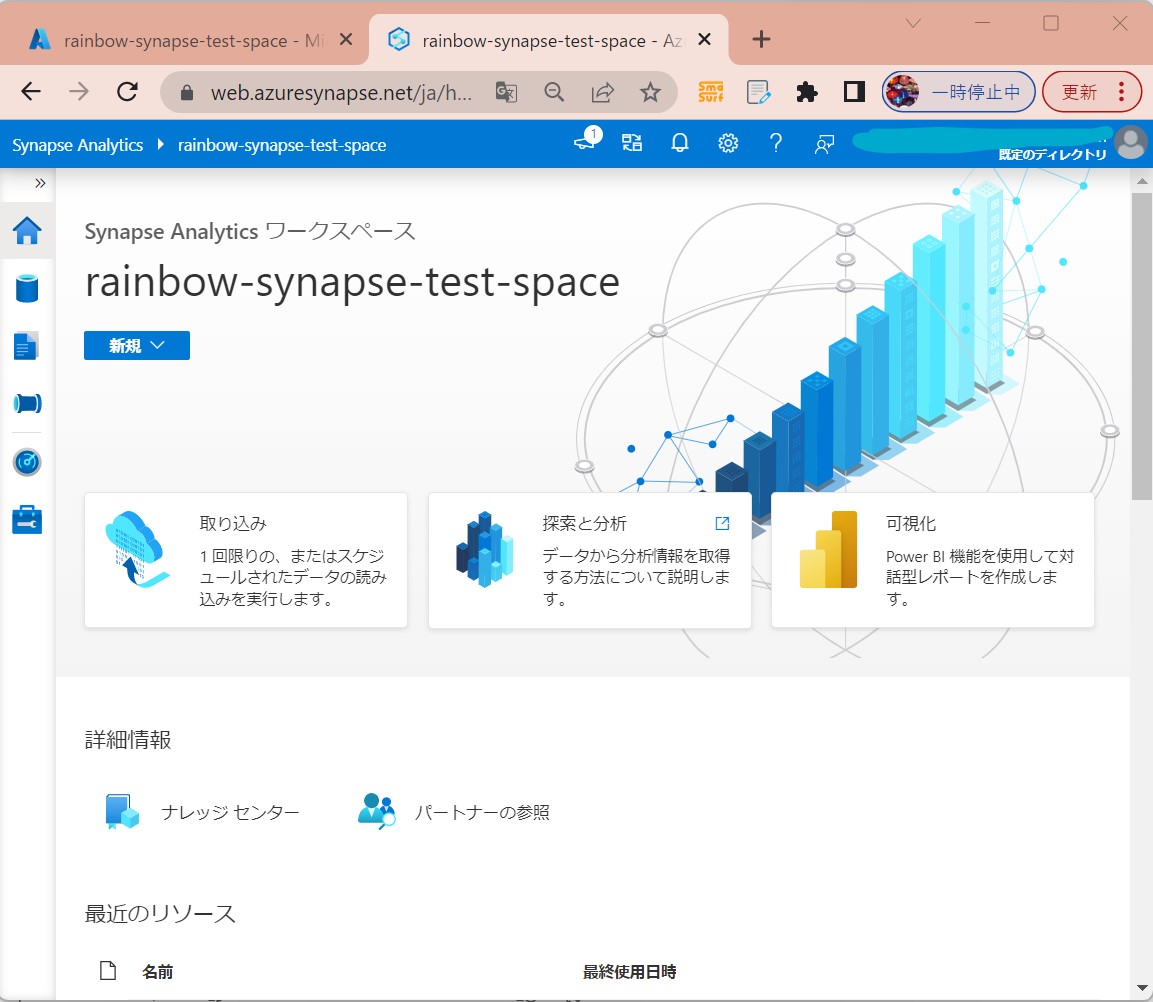Open the 取り込み card
The width and height of the screenshot is (1153, 1002).
[246, 560]
